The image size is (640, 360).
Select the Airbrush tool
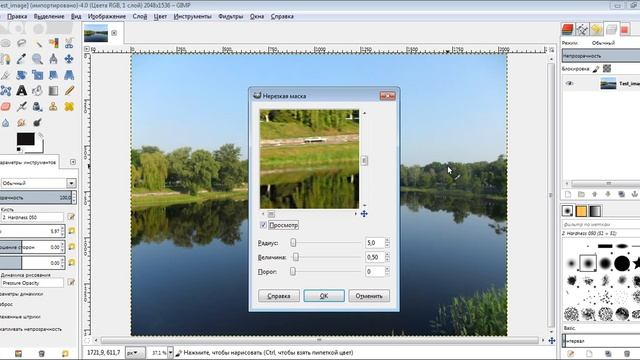click(x=21, y=107)
